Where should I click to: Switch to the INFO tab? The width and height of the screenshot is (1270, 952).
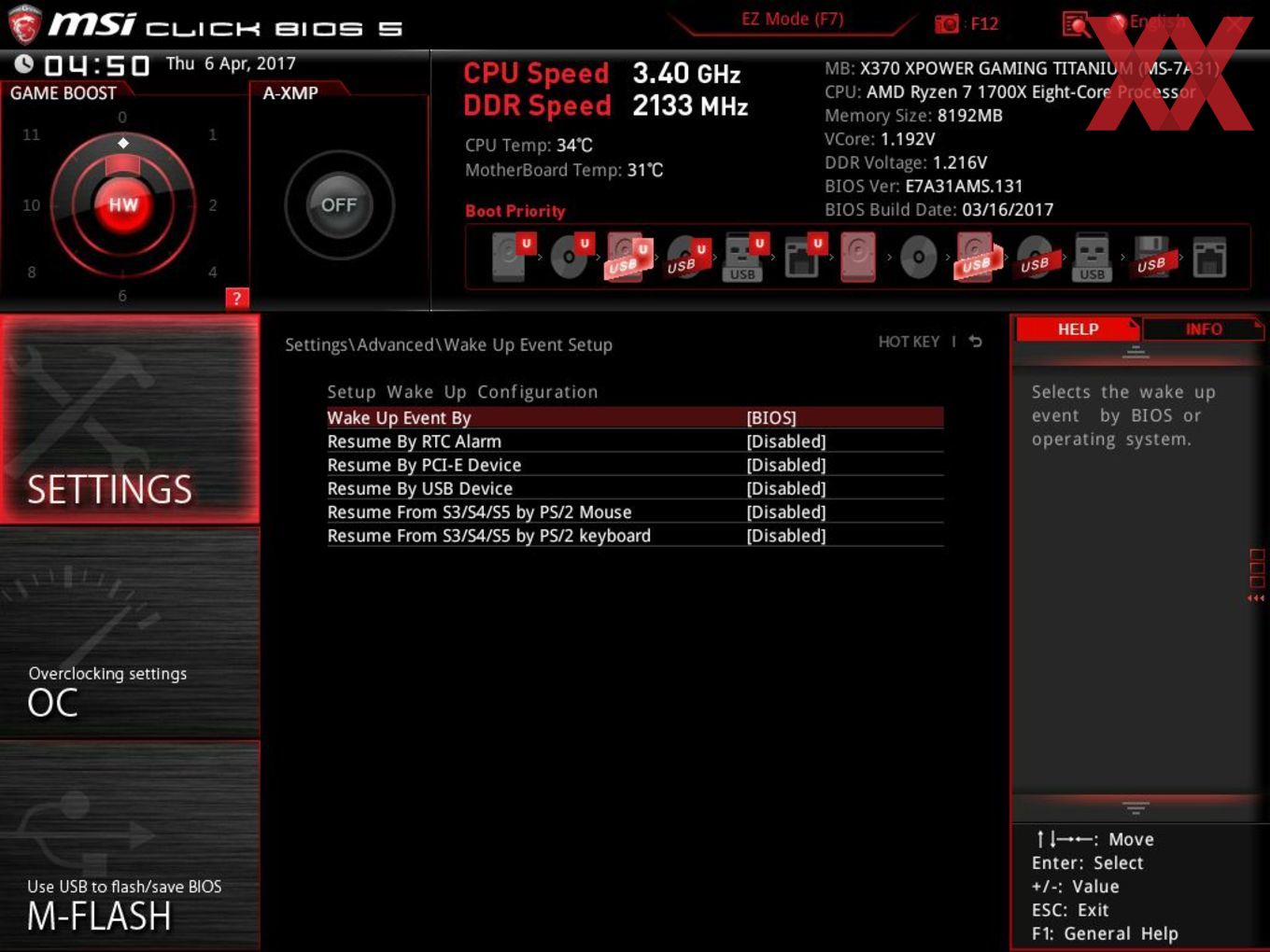(x=1203, y=329)
